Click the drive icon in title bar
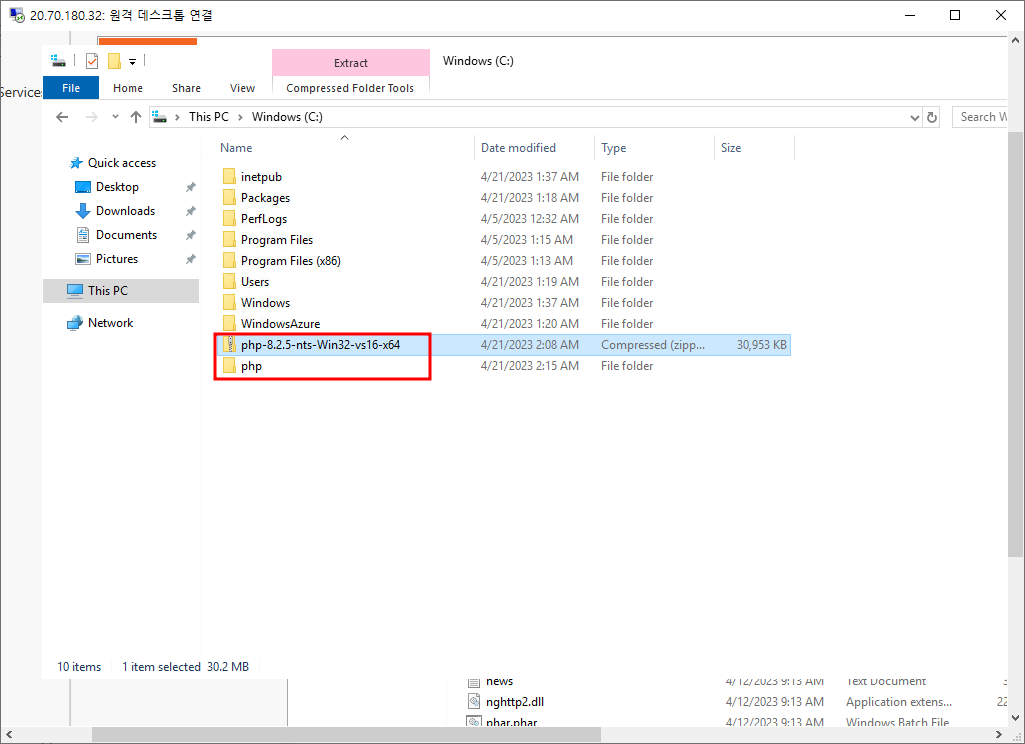Image resolution: width=1025 pixels, height=744 pixels. [59, 61]
